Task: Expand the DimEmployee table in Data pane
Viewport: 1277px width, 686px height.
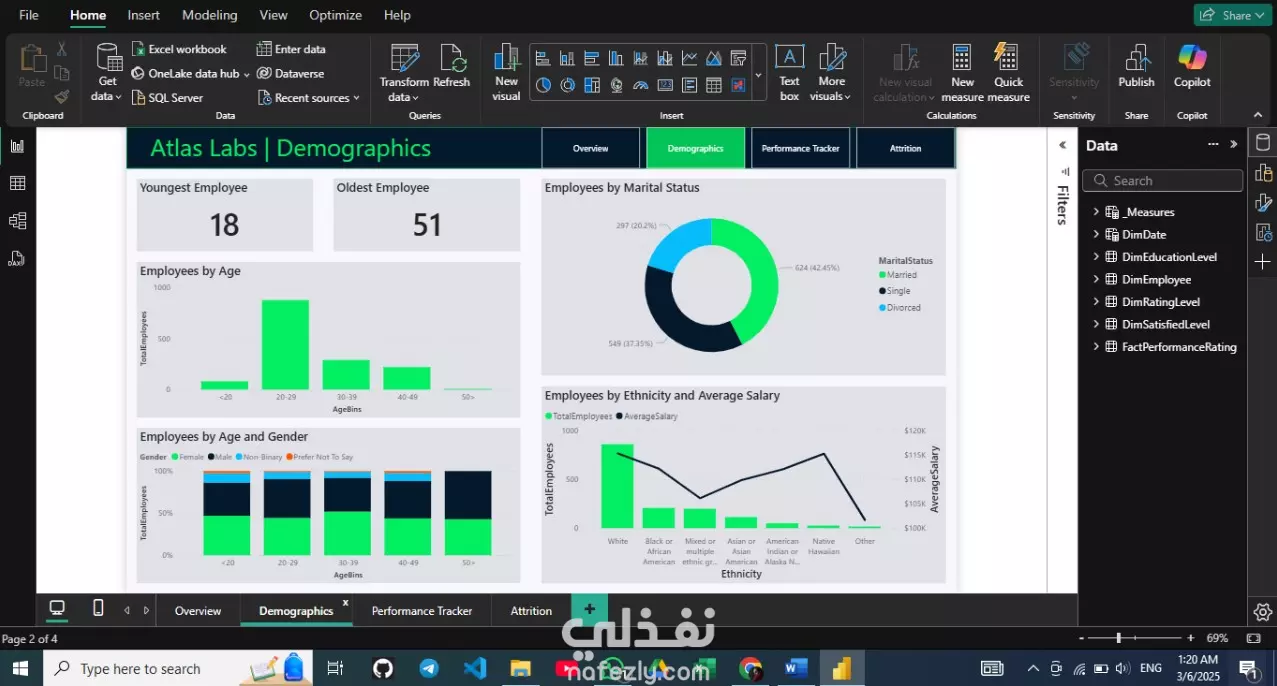Action: (1096, 280)
